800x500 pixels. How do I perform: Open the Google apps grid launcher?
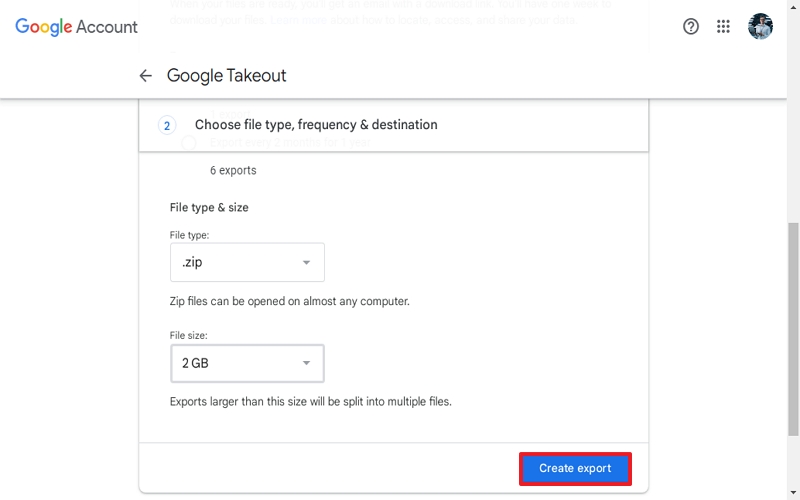(724, 27)
